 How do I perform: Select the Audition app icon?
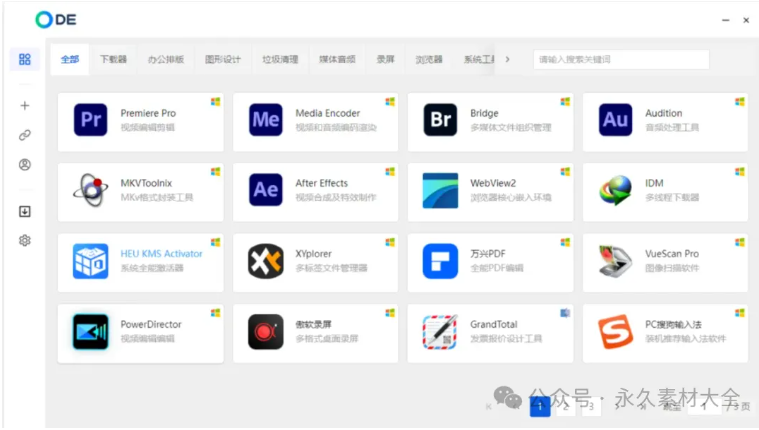point(615,120)
